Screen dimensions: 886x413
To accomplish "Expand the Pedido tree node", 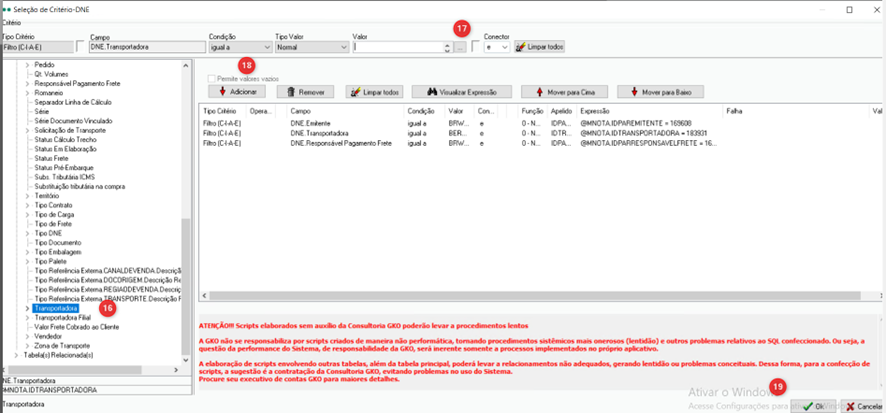I will (x=28, y=65).
